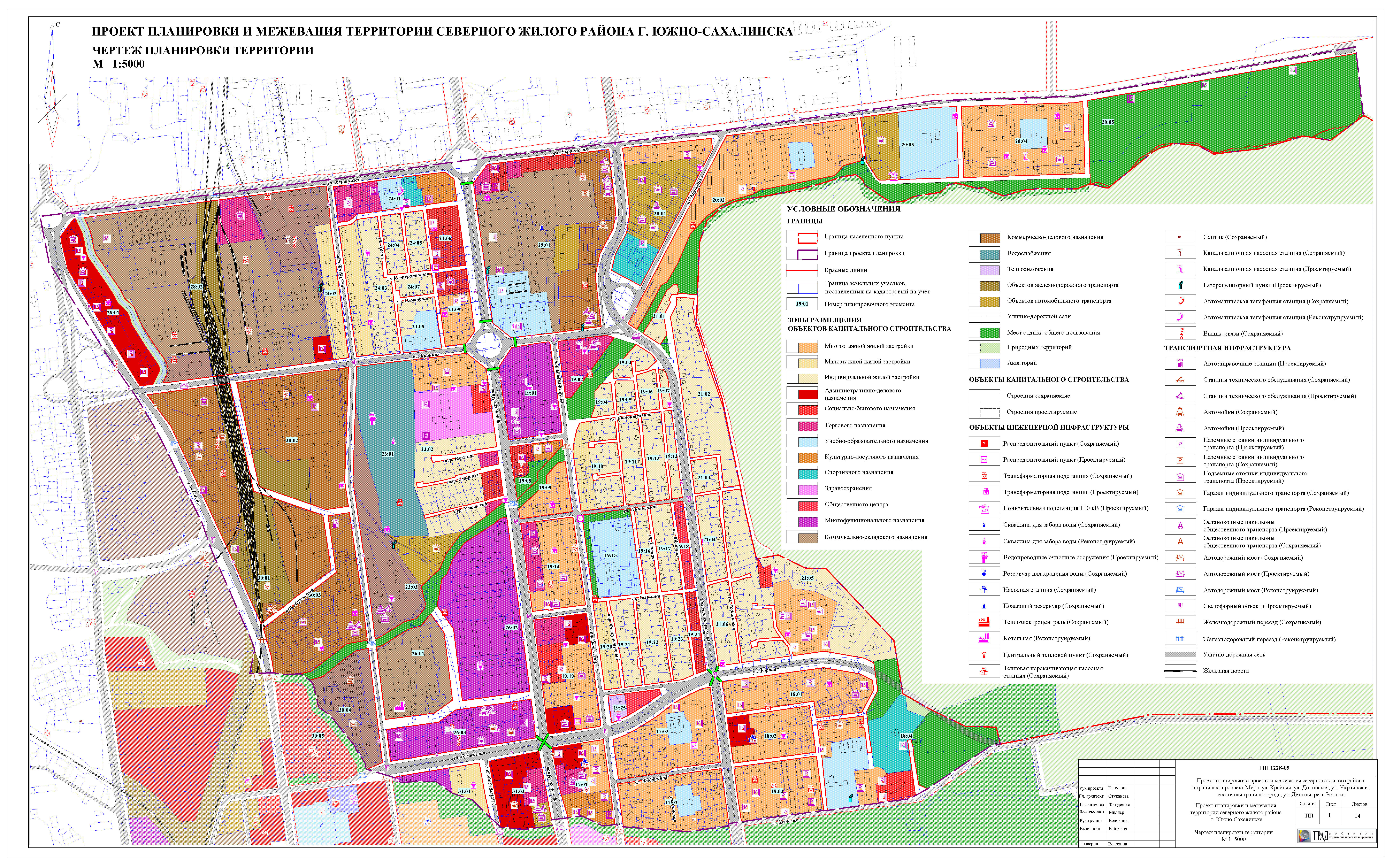This screenshot has width=1393, height=868.
Task: Click the Теплоэлектроцентраль (Сохраняемый) legend icon
Action: tap(984, 622)
